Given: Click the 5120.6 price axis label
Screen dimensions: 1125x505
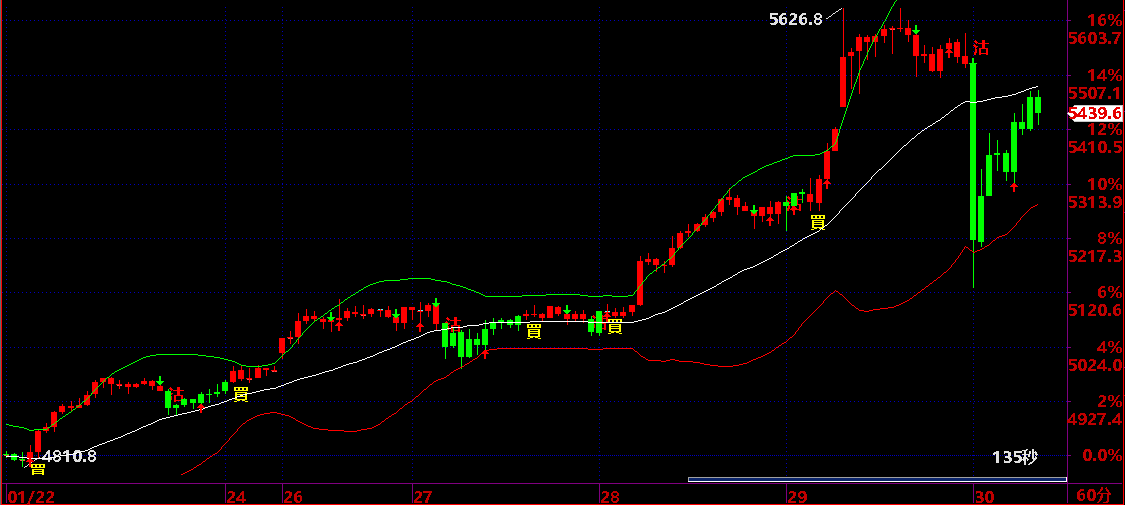Looking at the screenshot, I should point(1095,311).
